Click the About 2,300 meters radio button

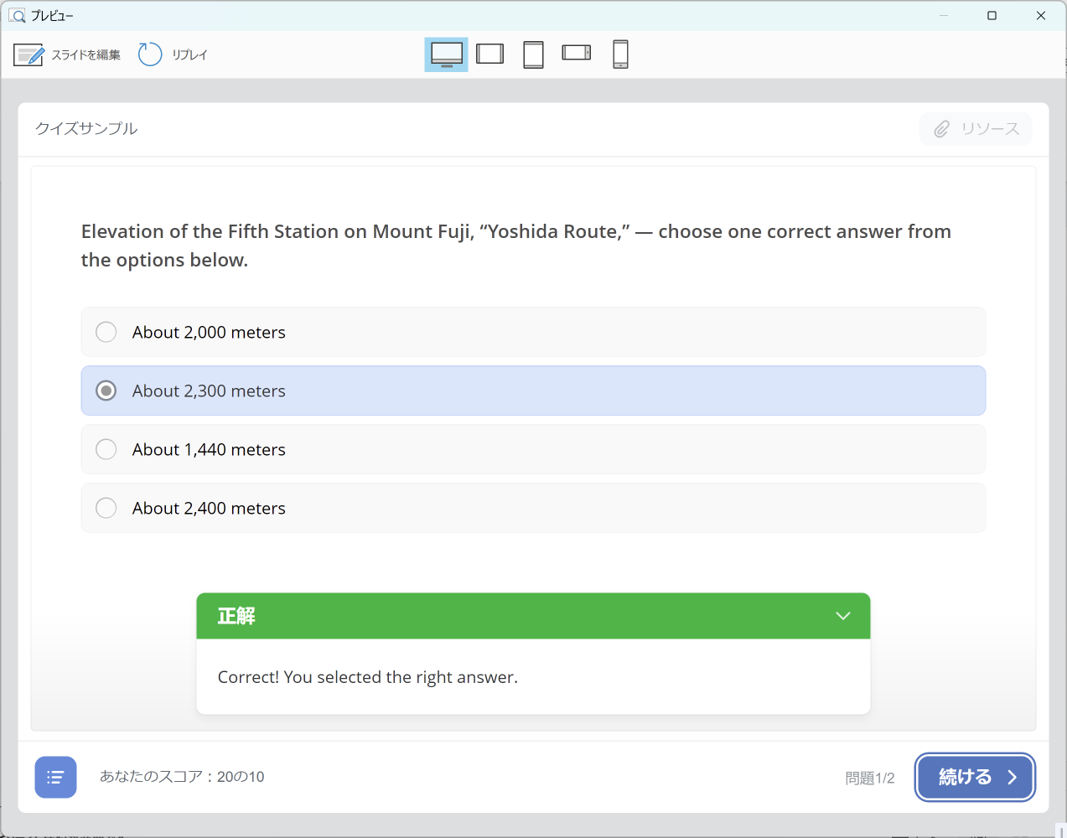pos(106,391)
